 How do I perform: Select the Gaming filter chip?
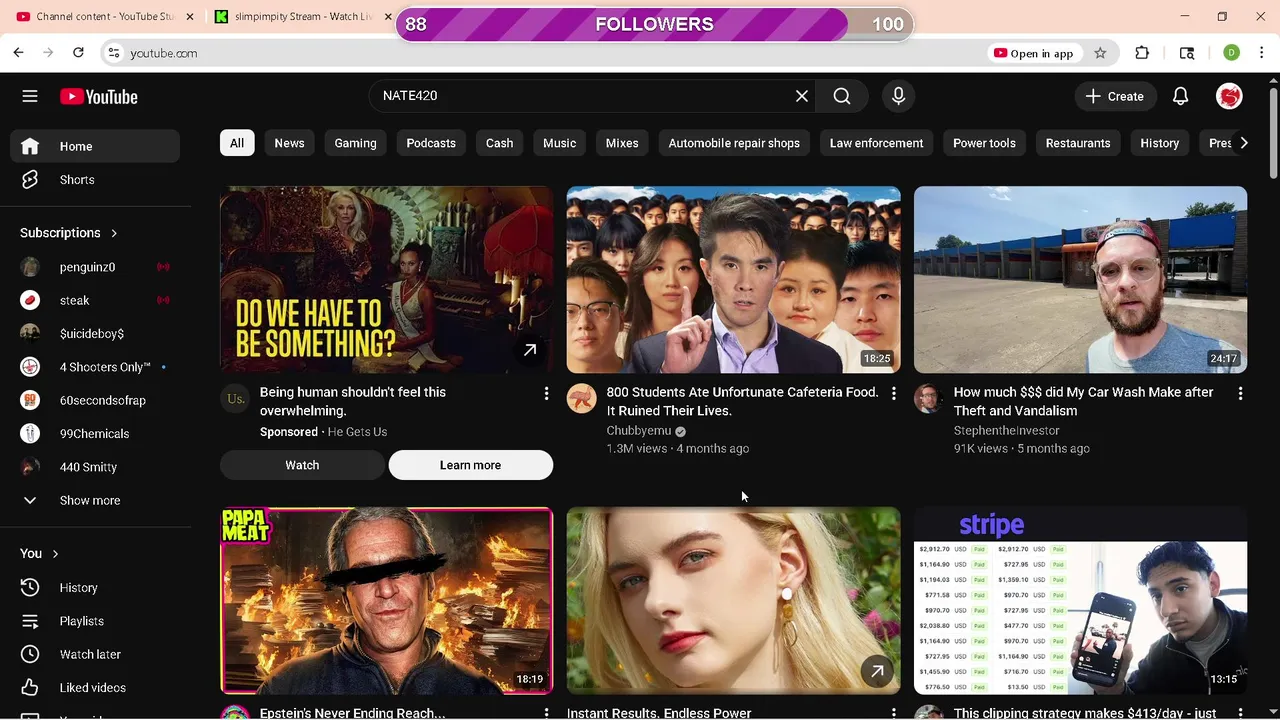click(x=355, y=143)
